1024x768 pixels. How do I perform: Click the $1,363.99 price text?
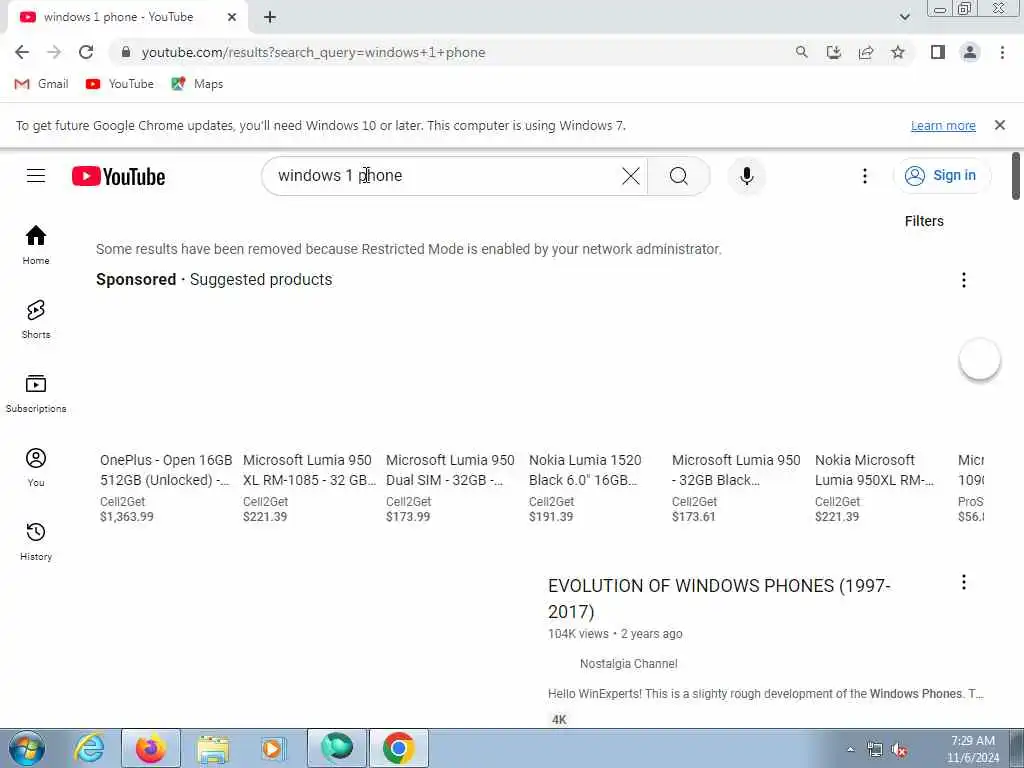click(127, 517)
